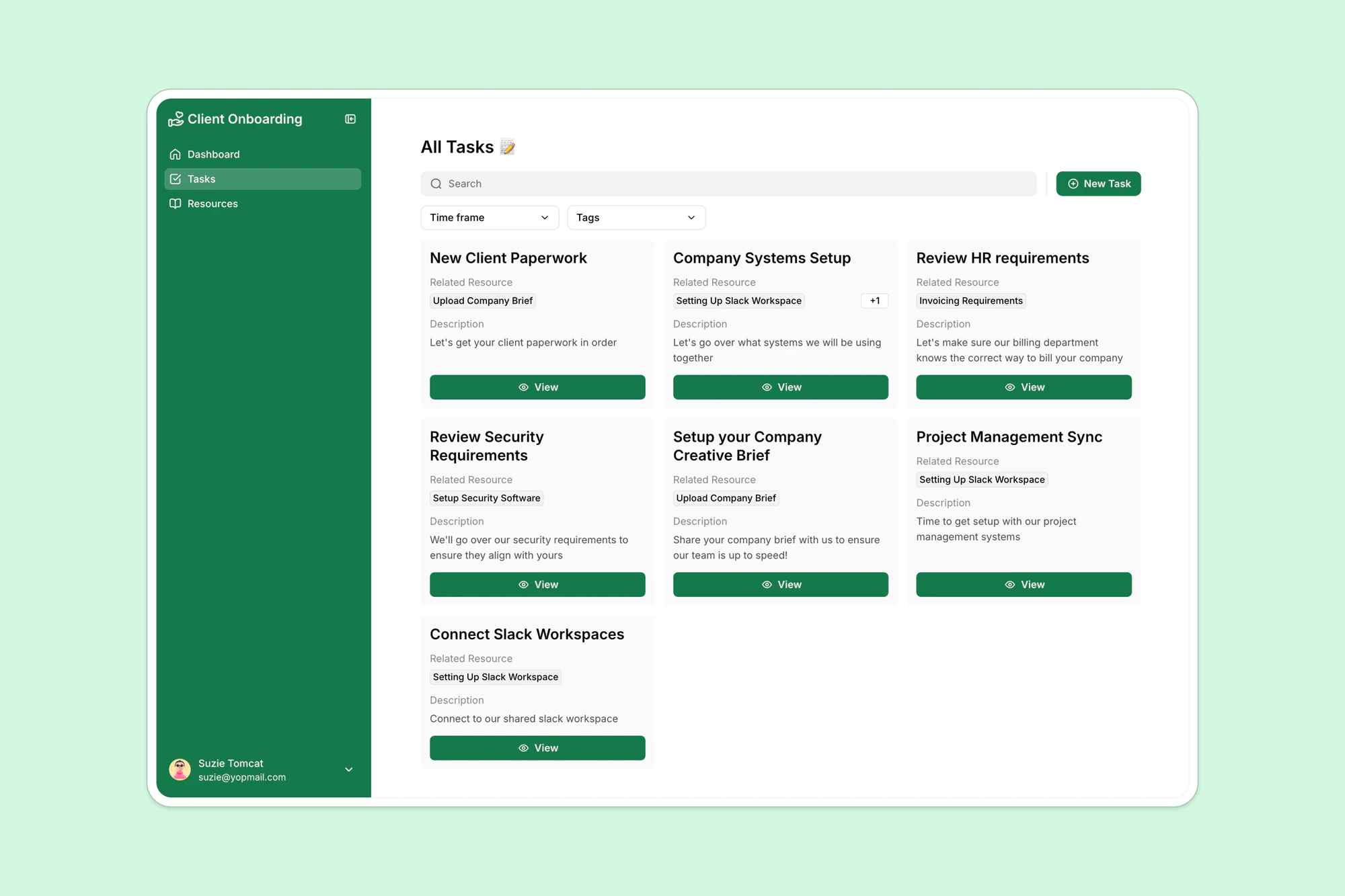This screenshot has width=1345, height=896.
Task: Click the Tasks checkbox icon in sidebar
Action: point(176,179)
